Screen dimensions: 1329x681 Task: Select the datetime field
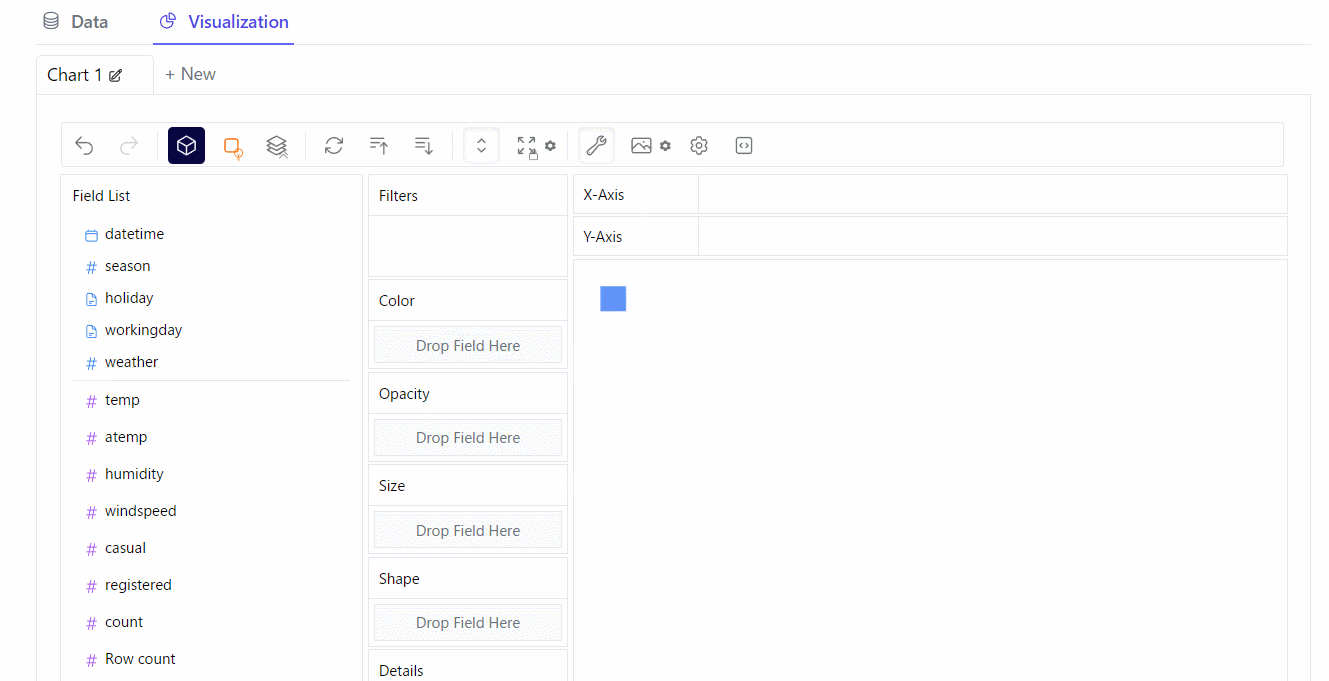click(134, 234)
